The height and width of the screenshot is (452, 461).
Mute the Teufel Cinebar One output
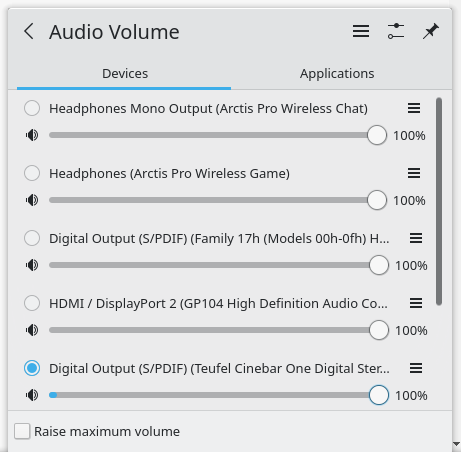coord(32,395)
